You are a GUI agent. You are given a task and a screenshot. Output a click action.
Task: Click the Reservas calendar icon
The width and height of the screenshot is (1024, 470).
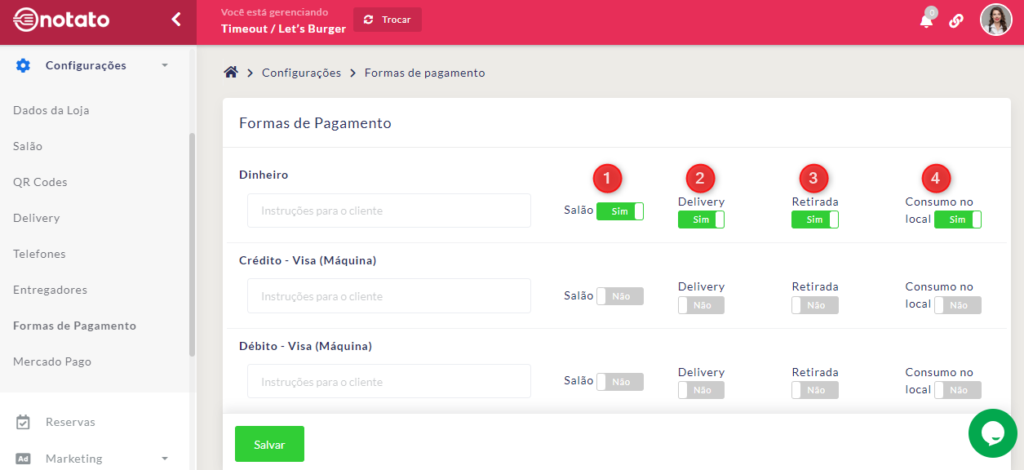pyautogui.click(x=23, y=422)
